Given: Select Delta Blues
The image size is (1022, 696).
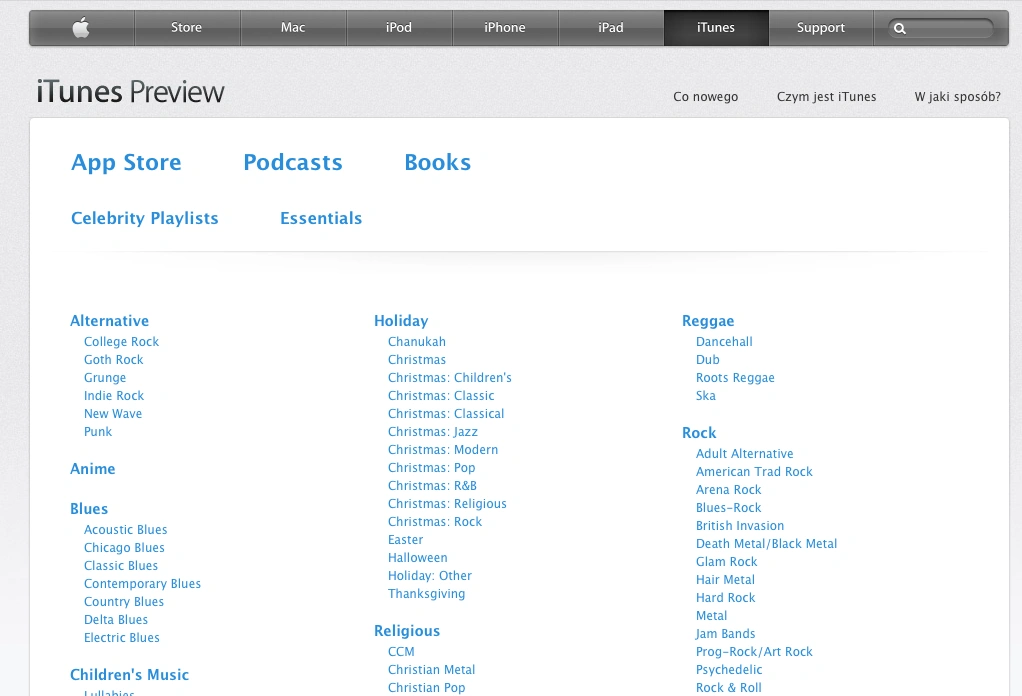Looking at the screenshot, I should (116, 620).
